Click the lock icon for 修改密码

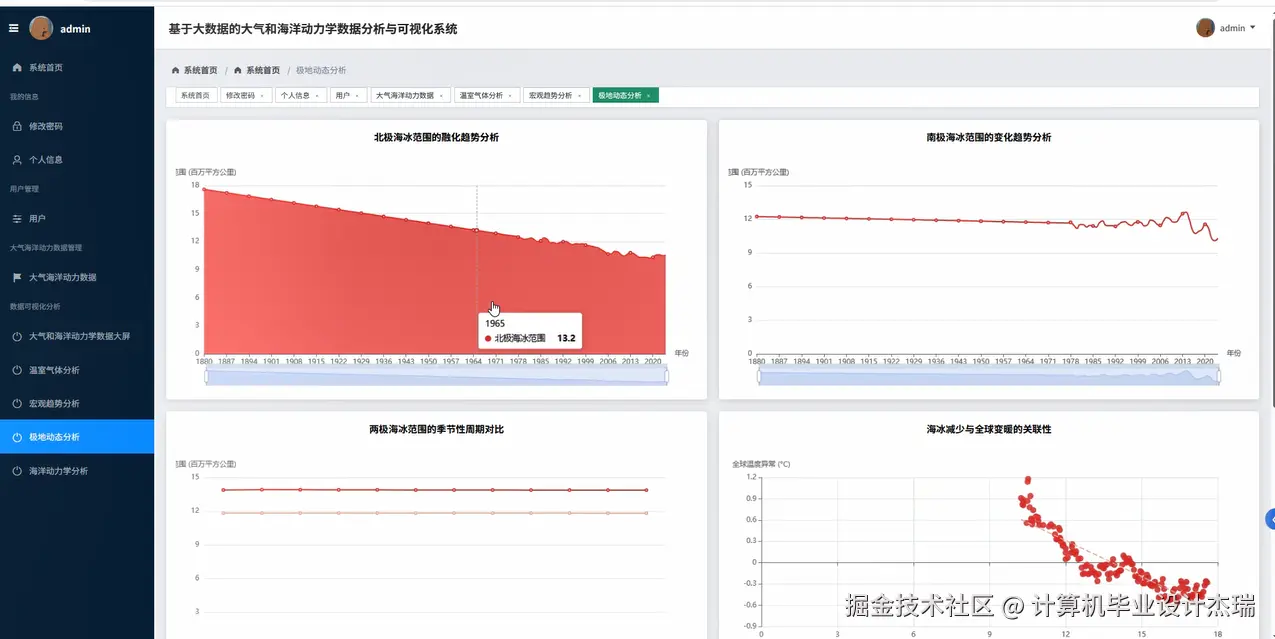(17, 126)
